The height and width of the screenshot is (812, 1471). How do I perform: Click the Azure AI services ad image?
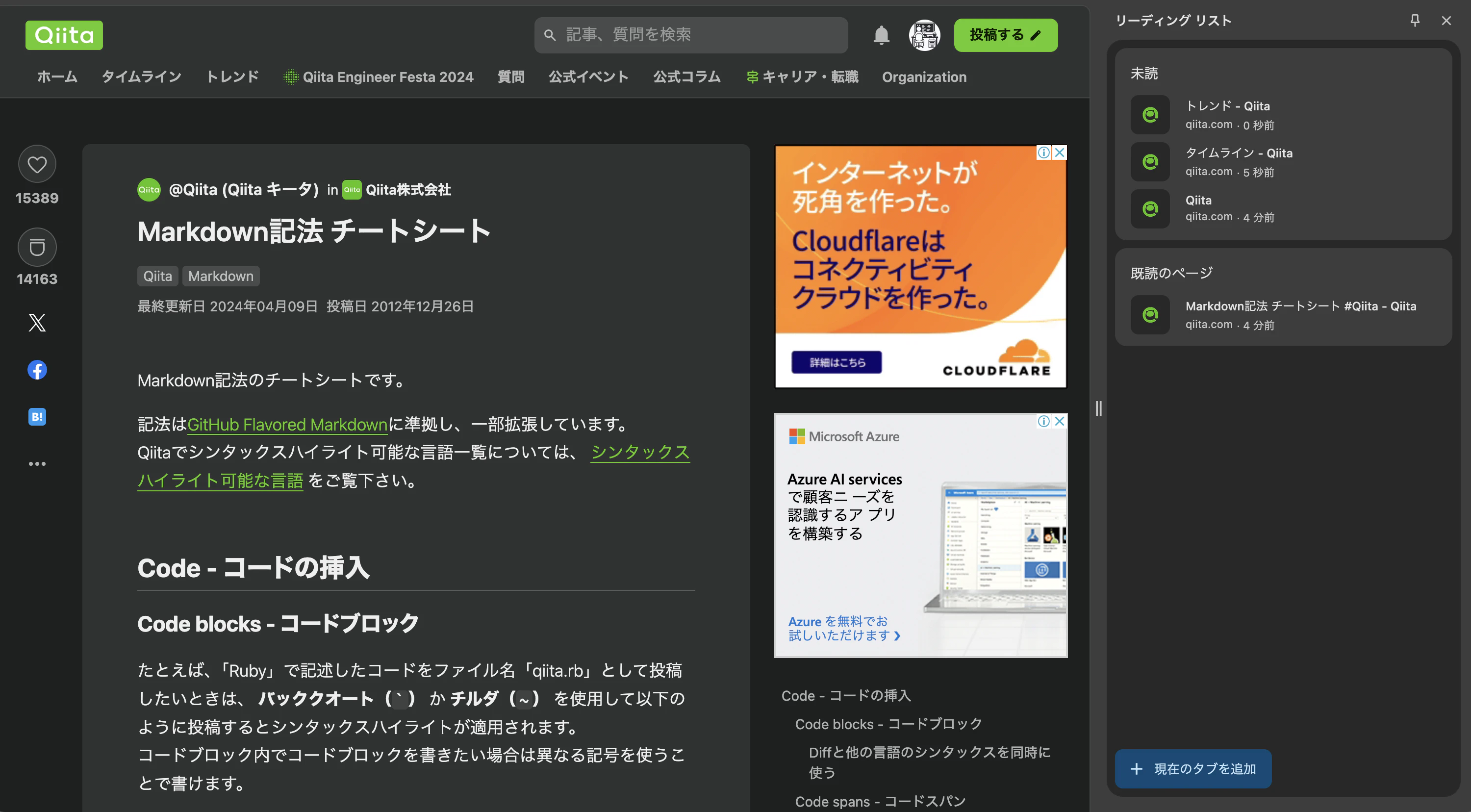[x=920, y=535]
